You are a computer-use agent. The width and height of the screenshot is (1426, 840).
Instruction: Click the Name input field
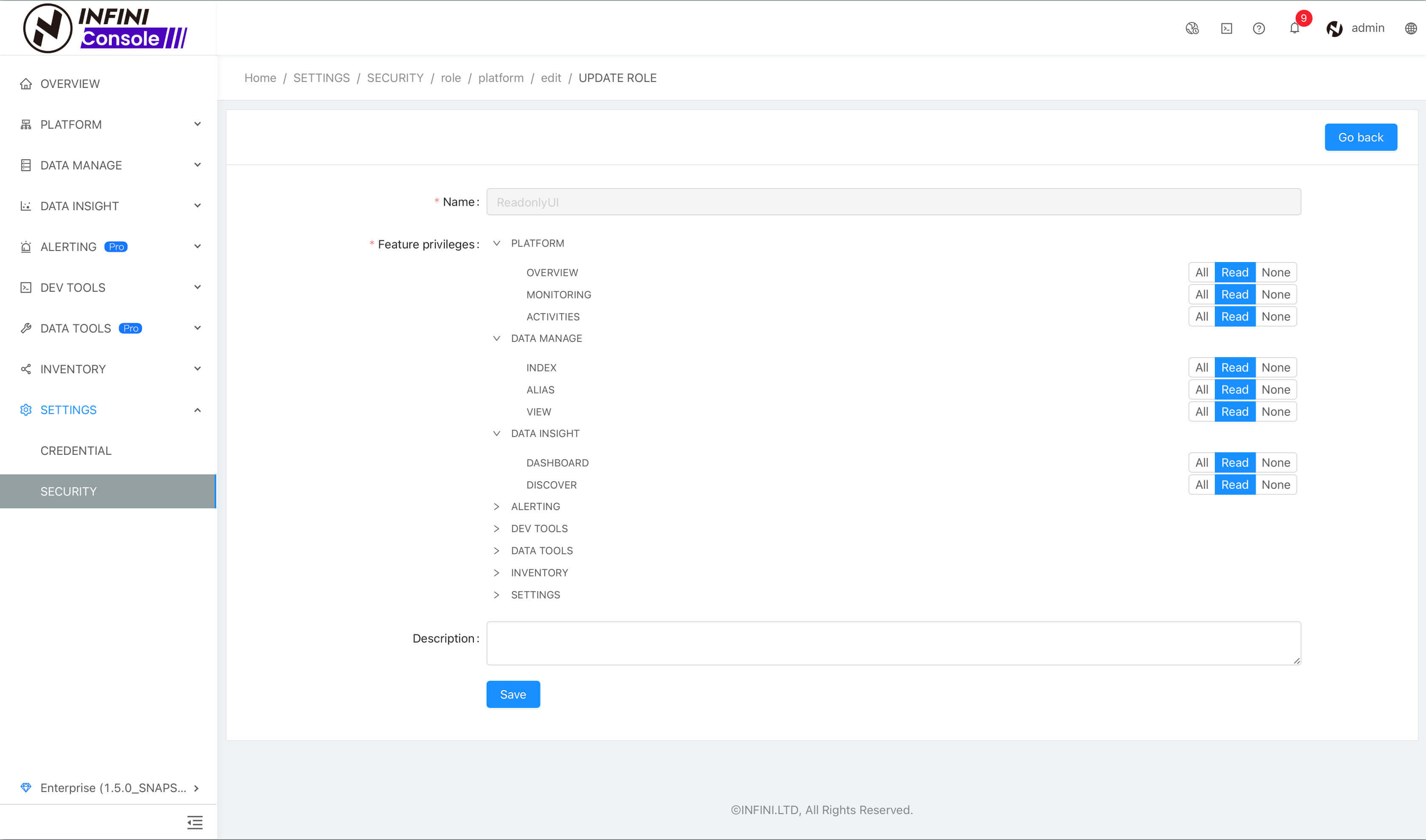tap(894, 202)
